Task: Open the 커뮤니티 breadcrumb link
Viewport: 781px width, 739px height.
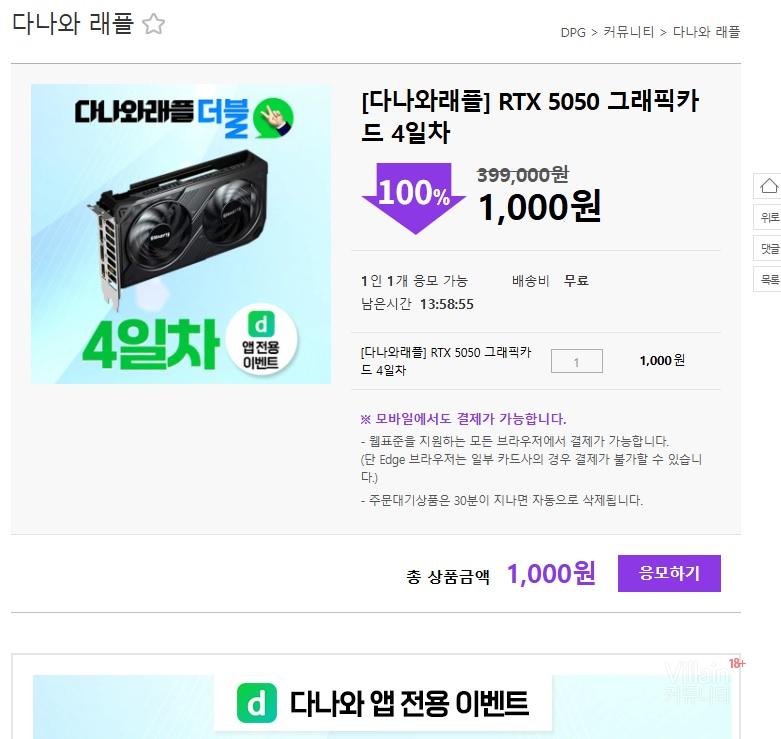Action: click(x=628, y=32)
